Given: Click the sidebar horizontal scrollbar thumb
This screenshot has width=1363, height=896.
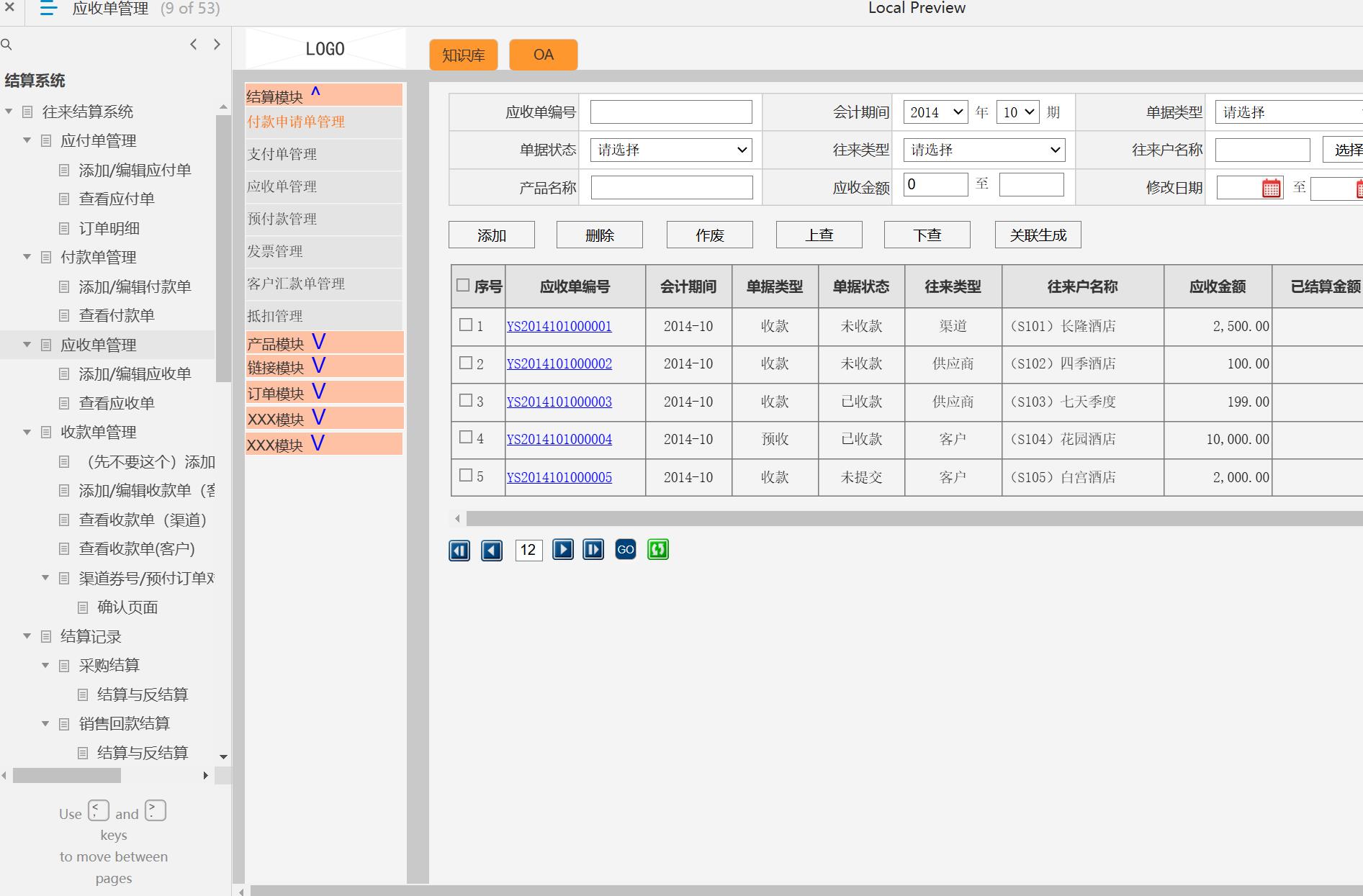Looking at the screenshot, I should click(67, 776).
